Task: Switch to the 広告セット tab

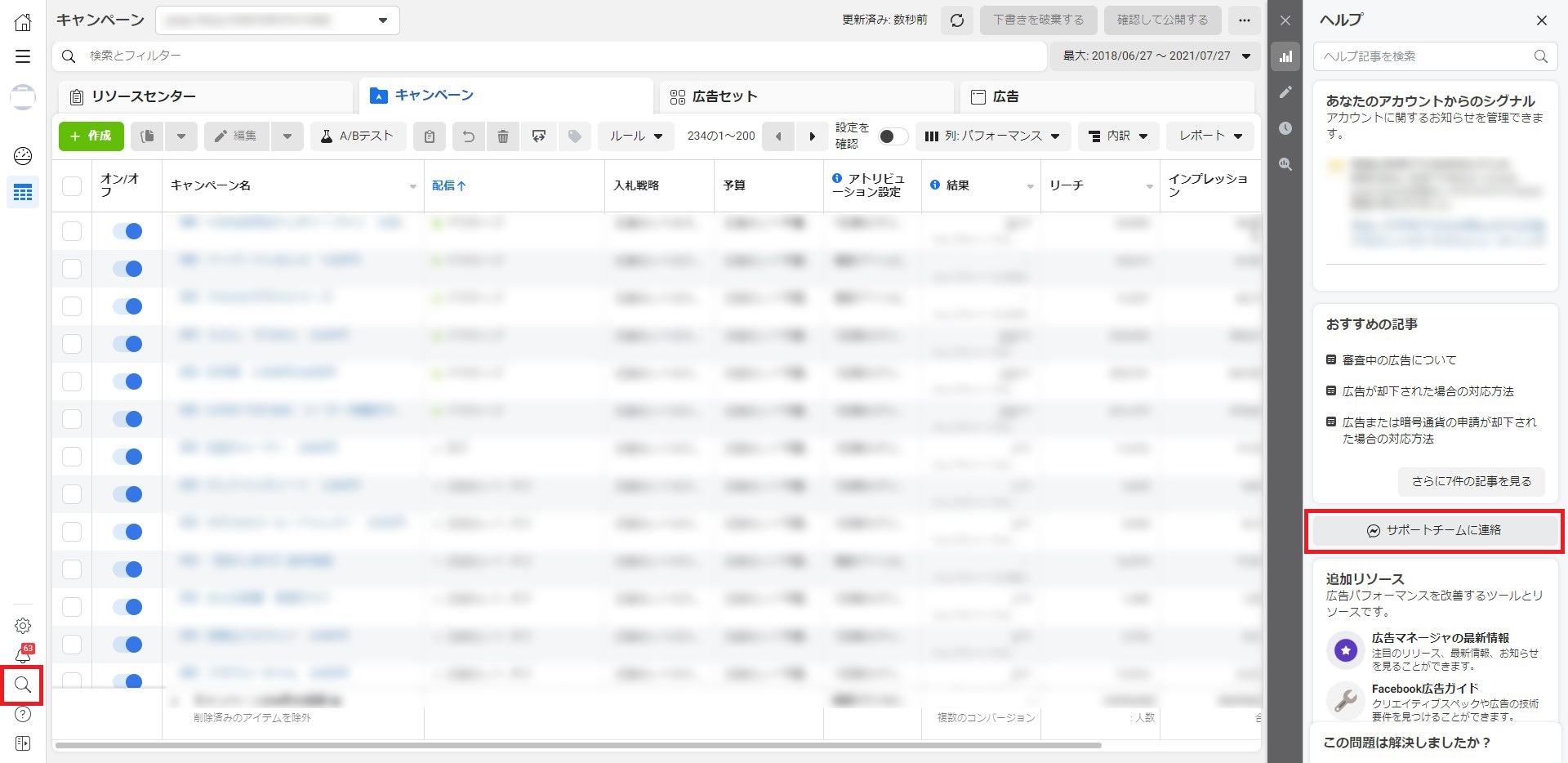Action: tap(807, 96)
